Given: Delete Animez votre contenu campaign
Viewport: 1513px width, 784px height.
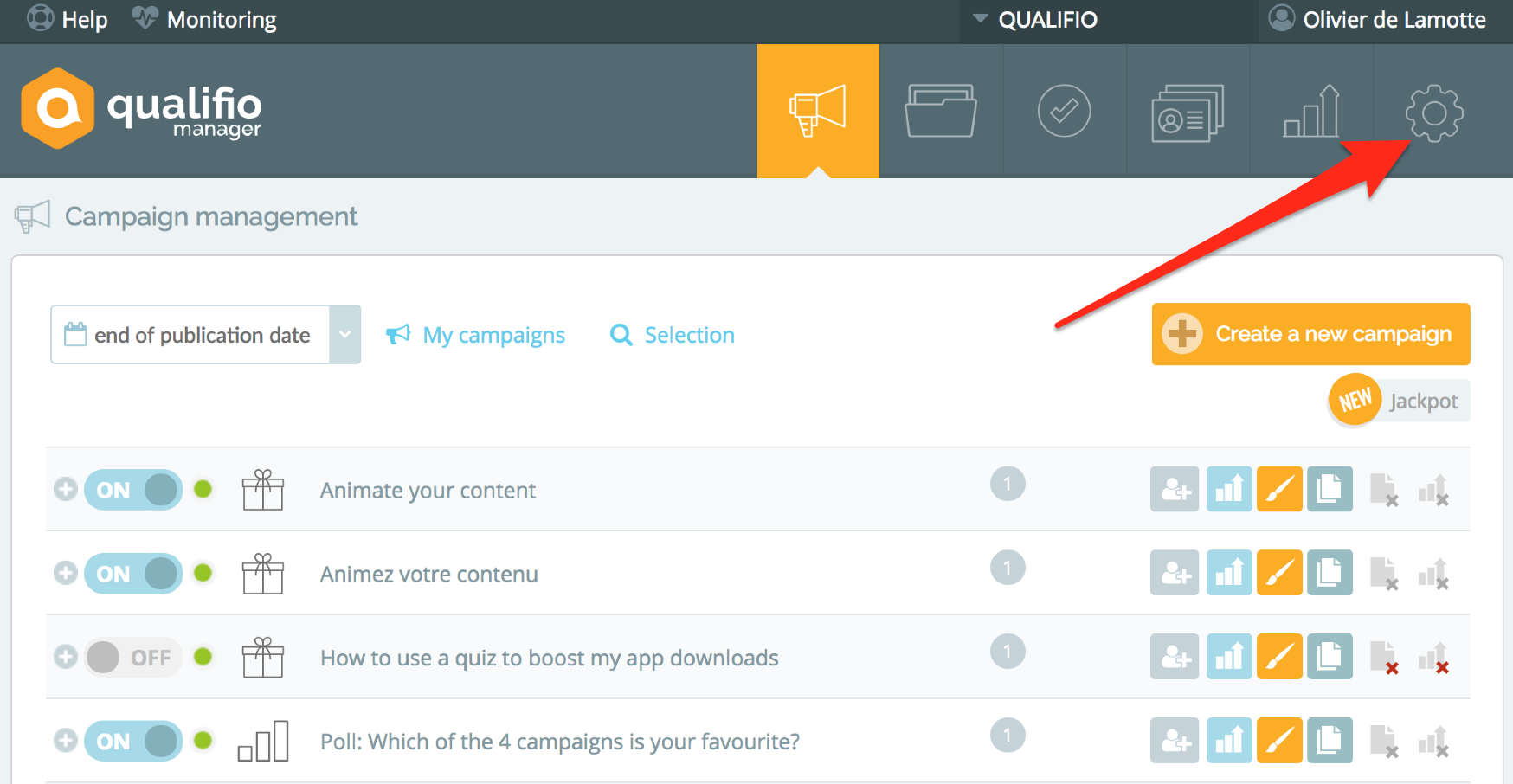Looking at the screenshot, I should [x=1384, y=574].
